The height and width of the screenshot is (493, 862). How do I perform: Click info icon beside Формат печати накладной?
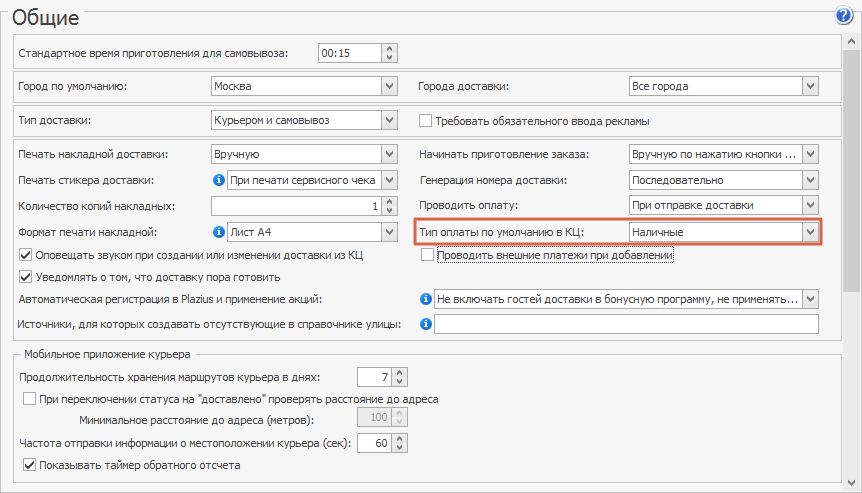(x=218, y=232)
